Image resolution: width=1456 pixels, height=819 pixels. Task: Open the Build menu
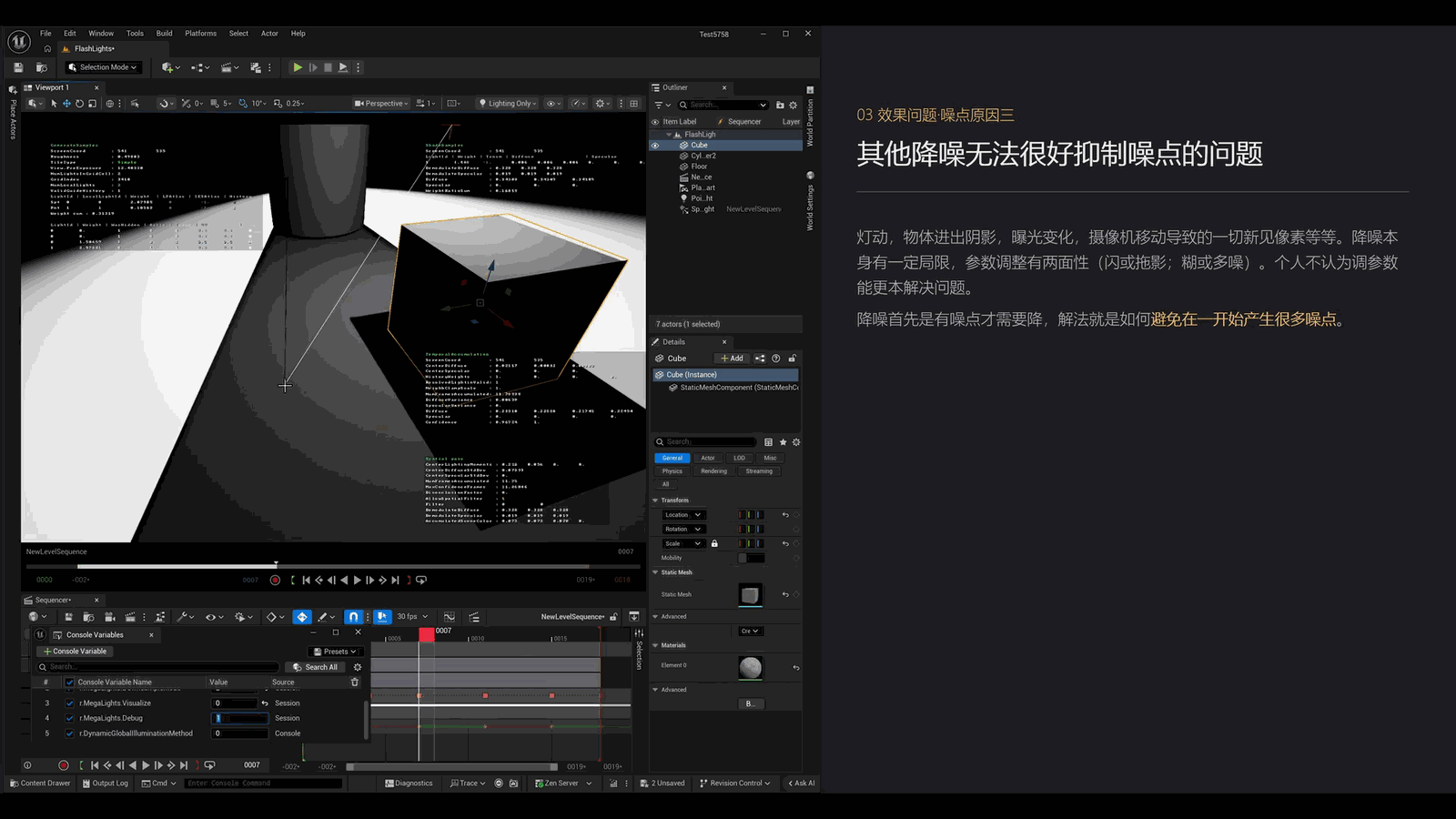pos(164,34)
